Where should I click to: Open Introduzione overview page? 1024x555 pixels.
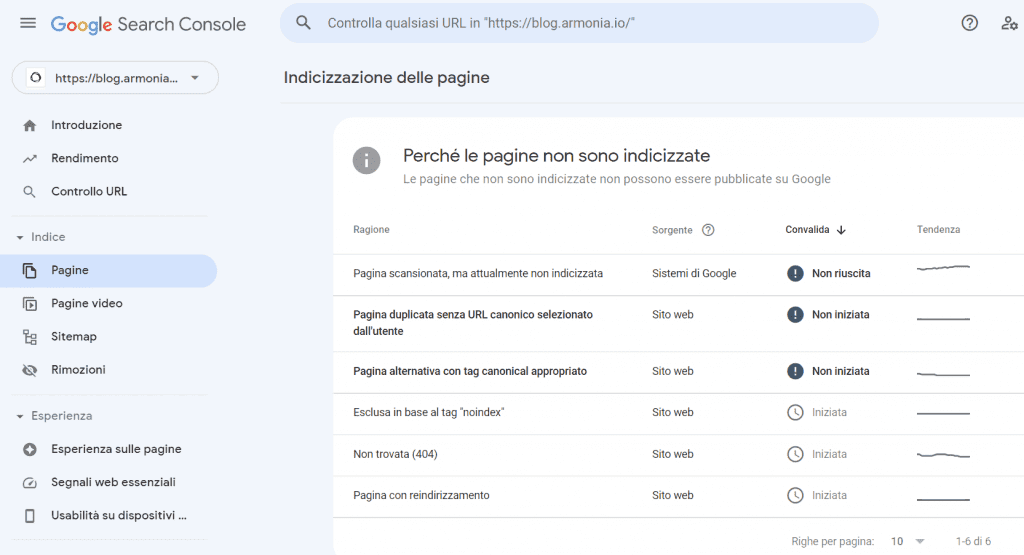coord(87,125)
